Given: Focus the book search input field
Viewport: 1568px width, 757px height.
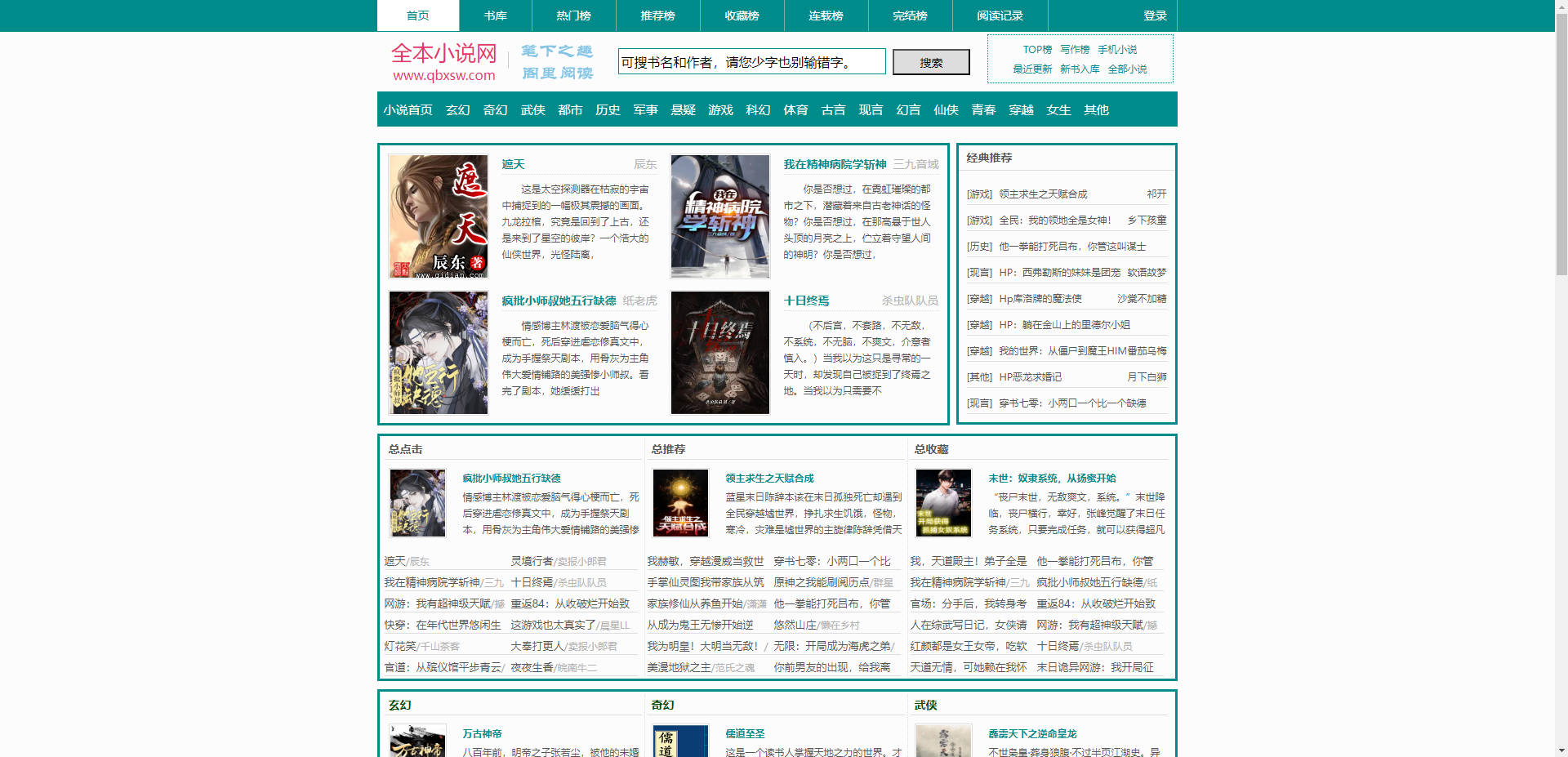Looking at the screenshot, I should coord(751,62).
